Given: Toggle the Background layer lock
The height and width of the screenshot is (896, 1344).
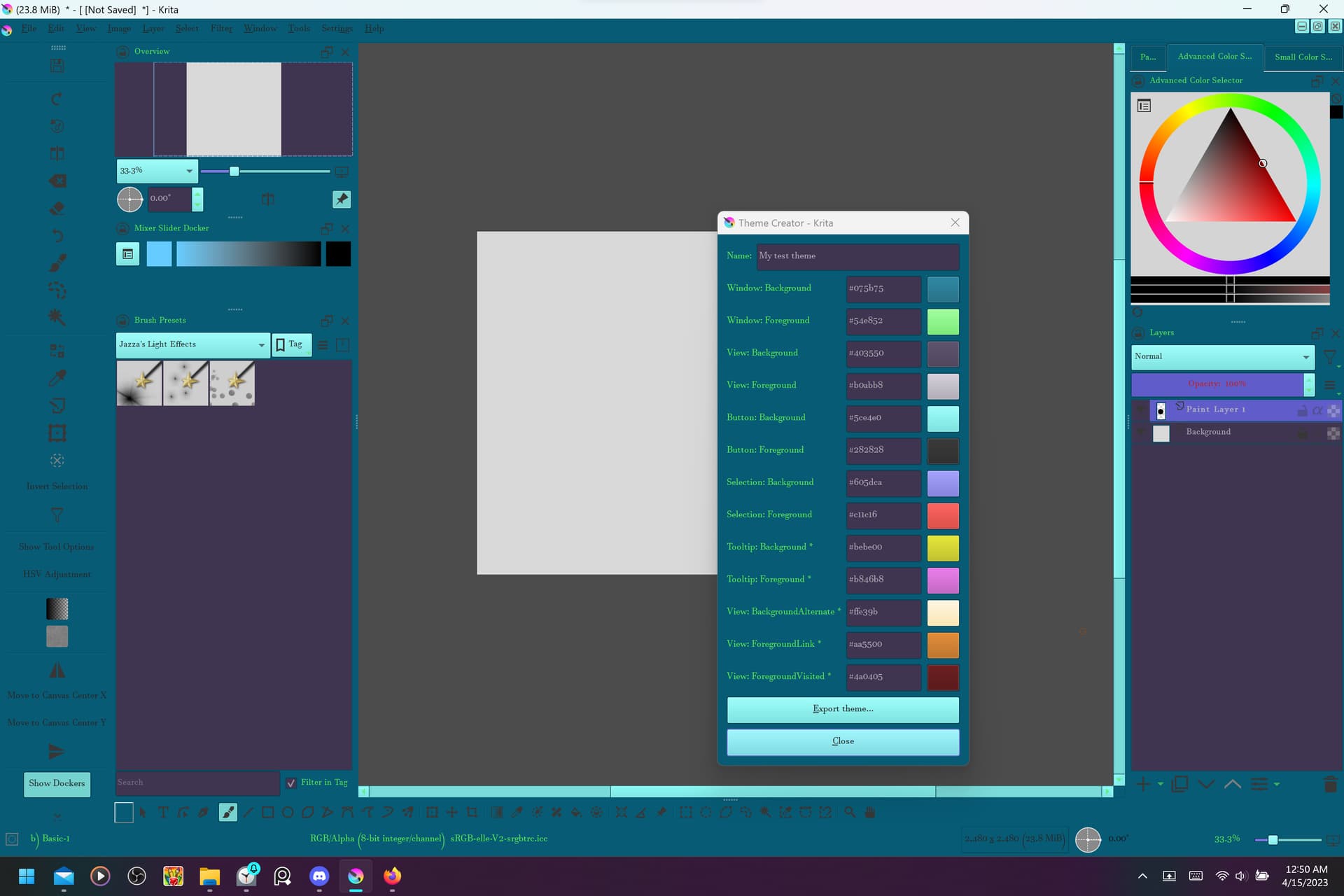Looking at the screenshot, I should pos(1302,433).
